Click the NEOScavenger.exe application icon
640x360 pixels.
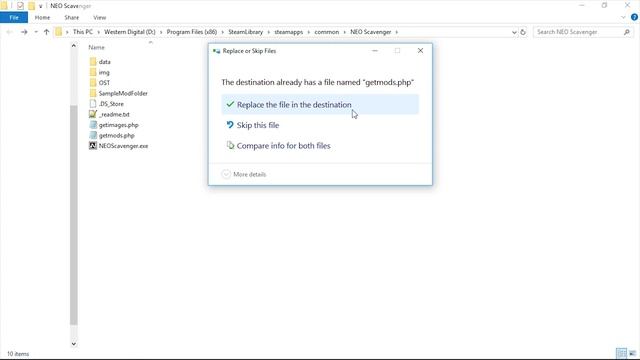pos(93,146)
